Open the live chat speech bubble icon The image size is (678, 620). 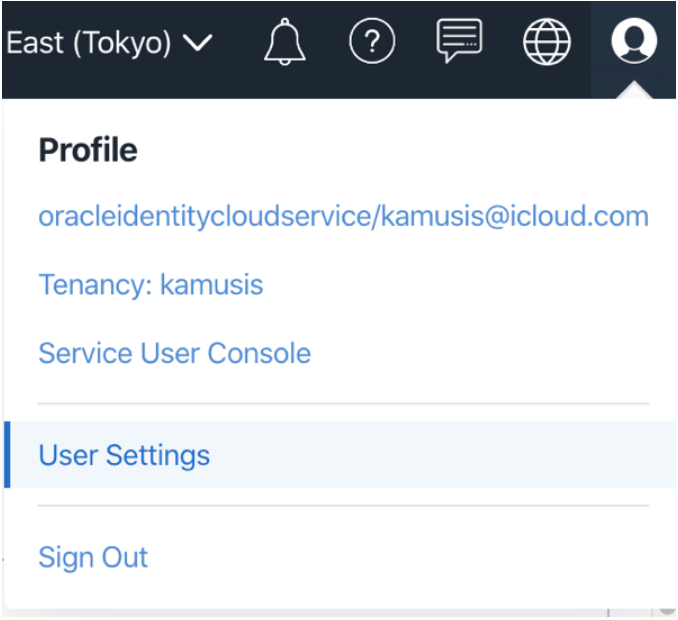(x=459, y=42)
